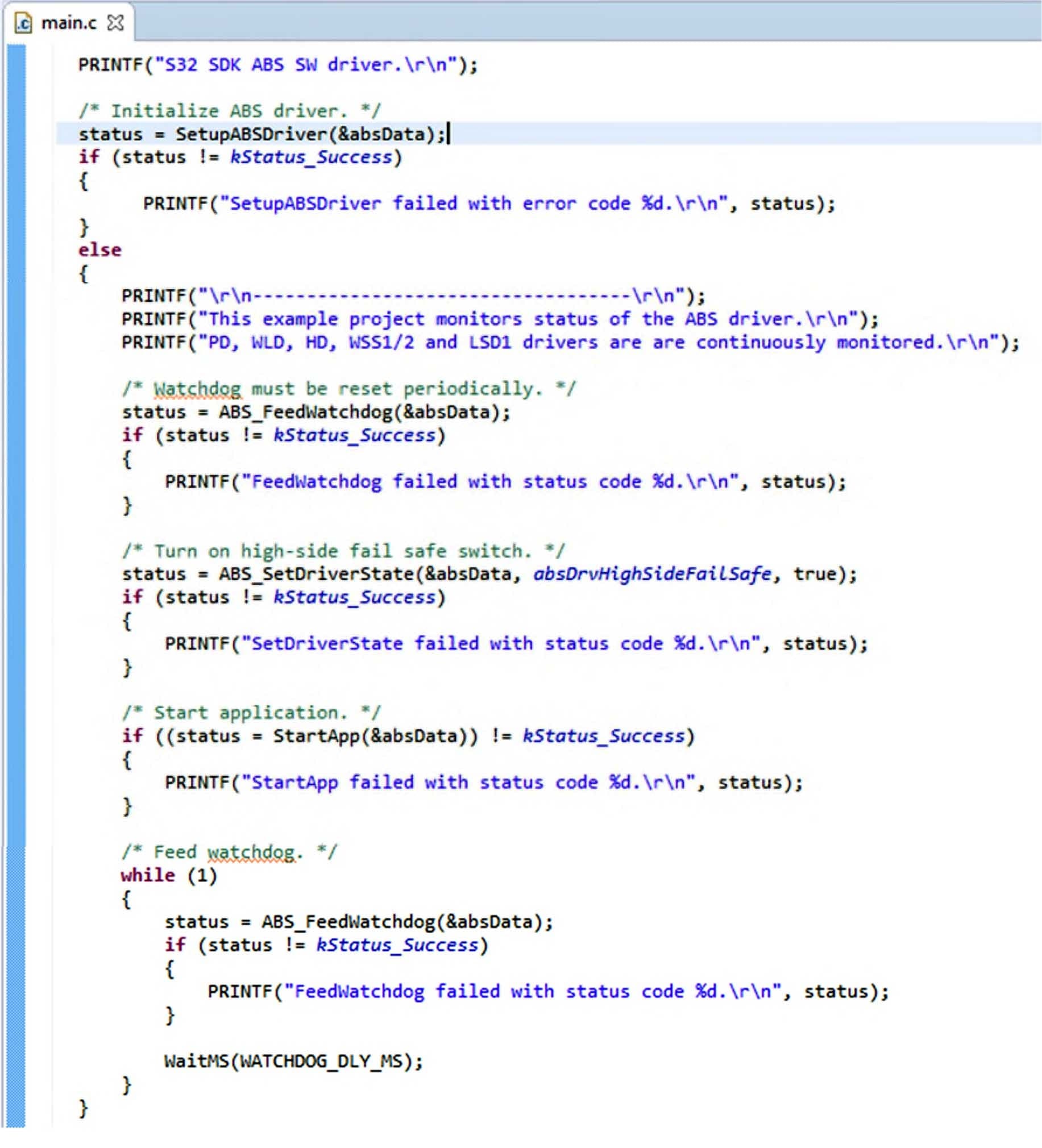
Task: Click the comment 'Turn on high-side fail safe switch.'
Action: point(343,551)
